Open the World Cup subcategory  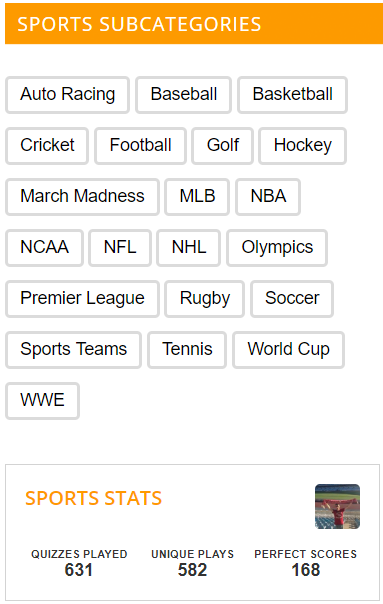click(x=288, y=350)
